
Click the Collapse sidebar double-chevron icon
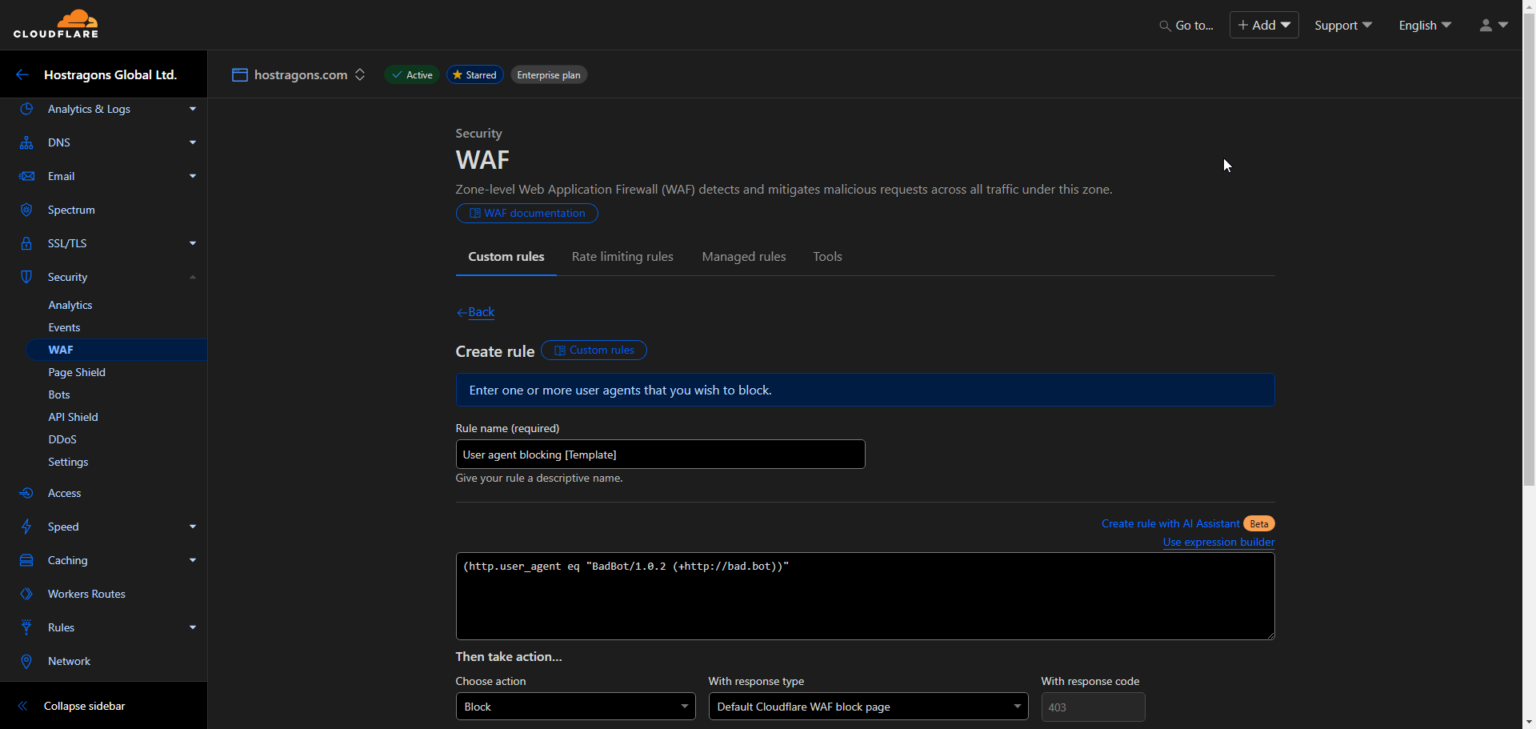pos(23,706)
